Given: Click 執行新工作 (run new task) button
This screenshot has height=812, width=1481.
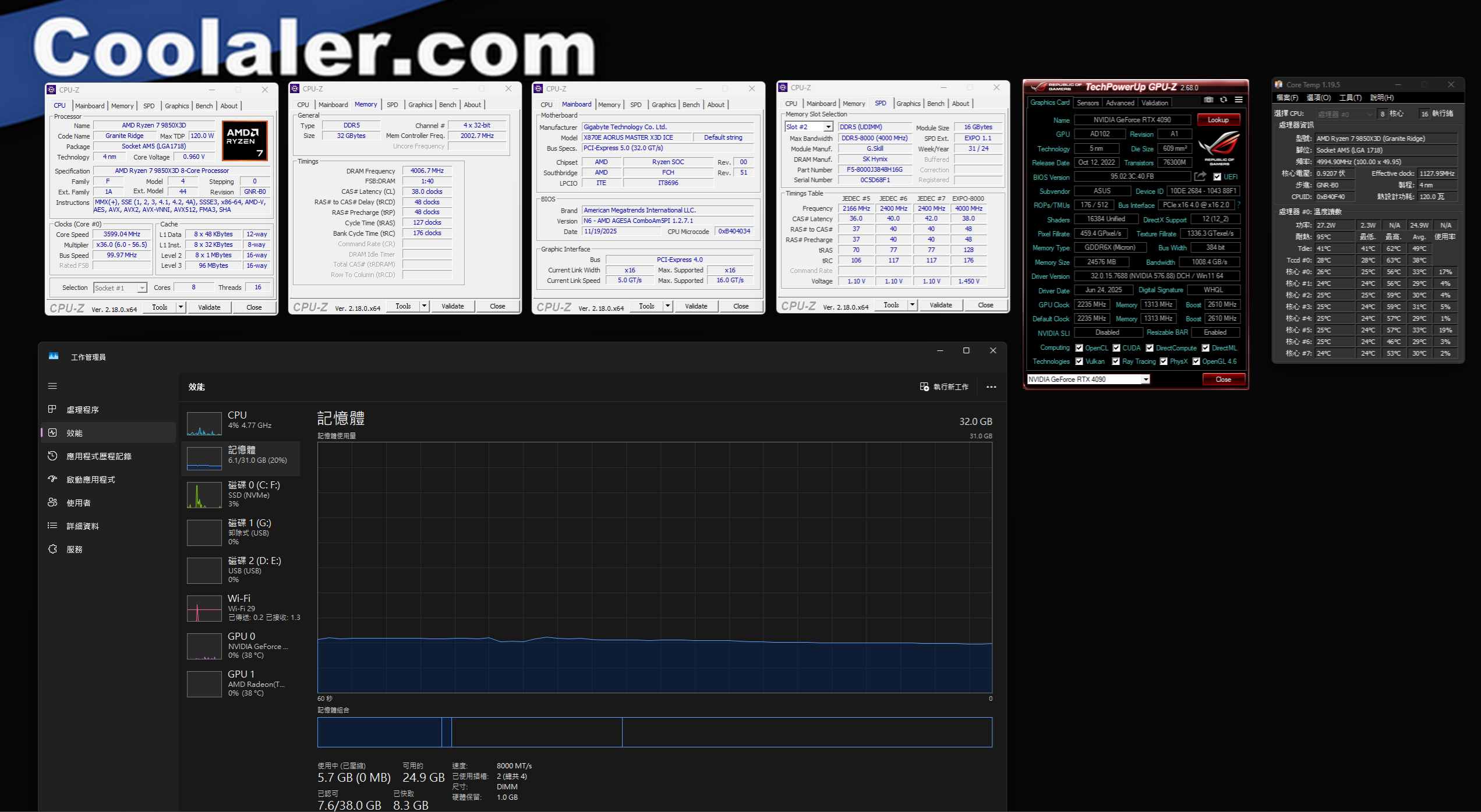Looking at the screenshot, I should 944,387.
